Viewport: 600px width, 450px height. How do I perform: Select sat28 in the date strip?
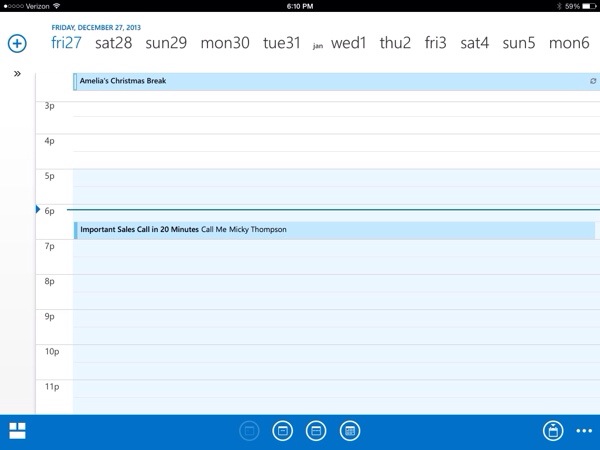(113, 42)
